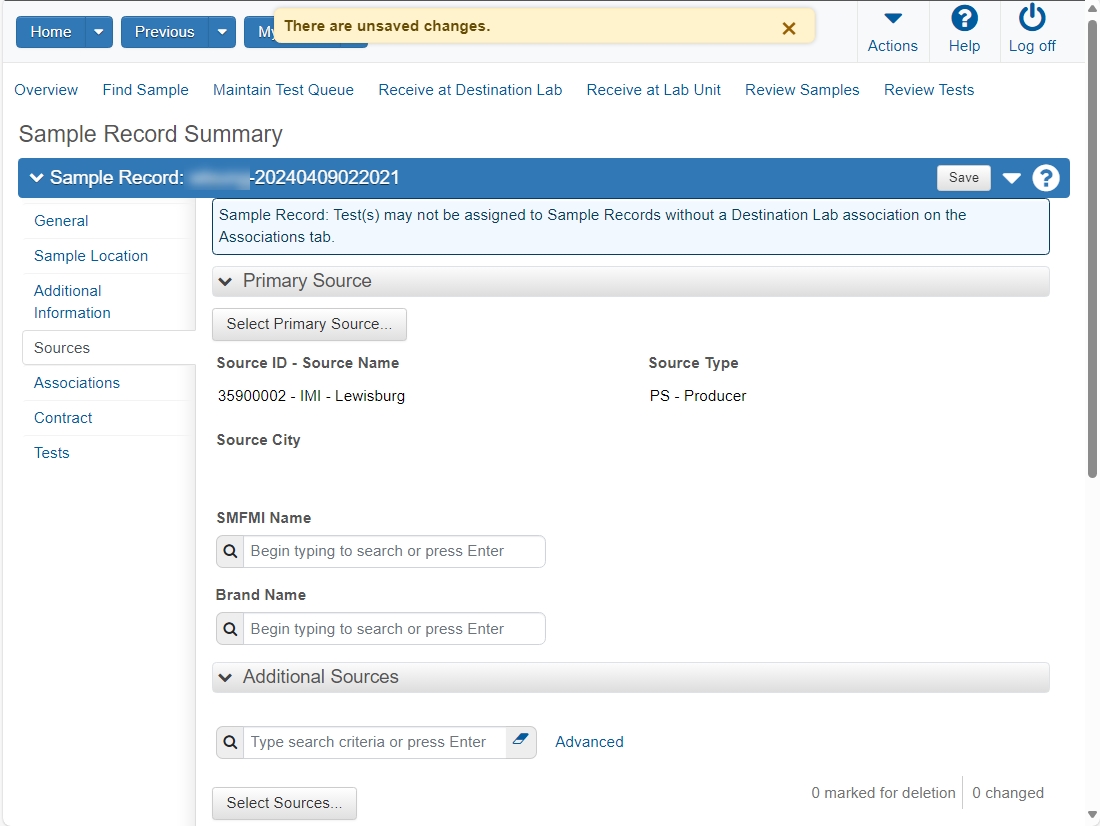Click the '0 marked for deletion' status text
The image size is (1100, 826).
[x=883, y=793]
